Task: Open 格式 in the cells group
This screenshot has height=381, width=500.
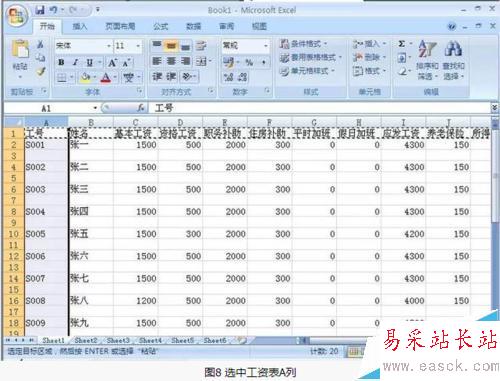Action: [369, 71]
